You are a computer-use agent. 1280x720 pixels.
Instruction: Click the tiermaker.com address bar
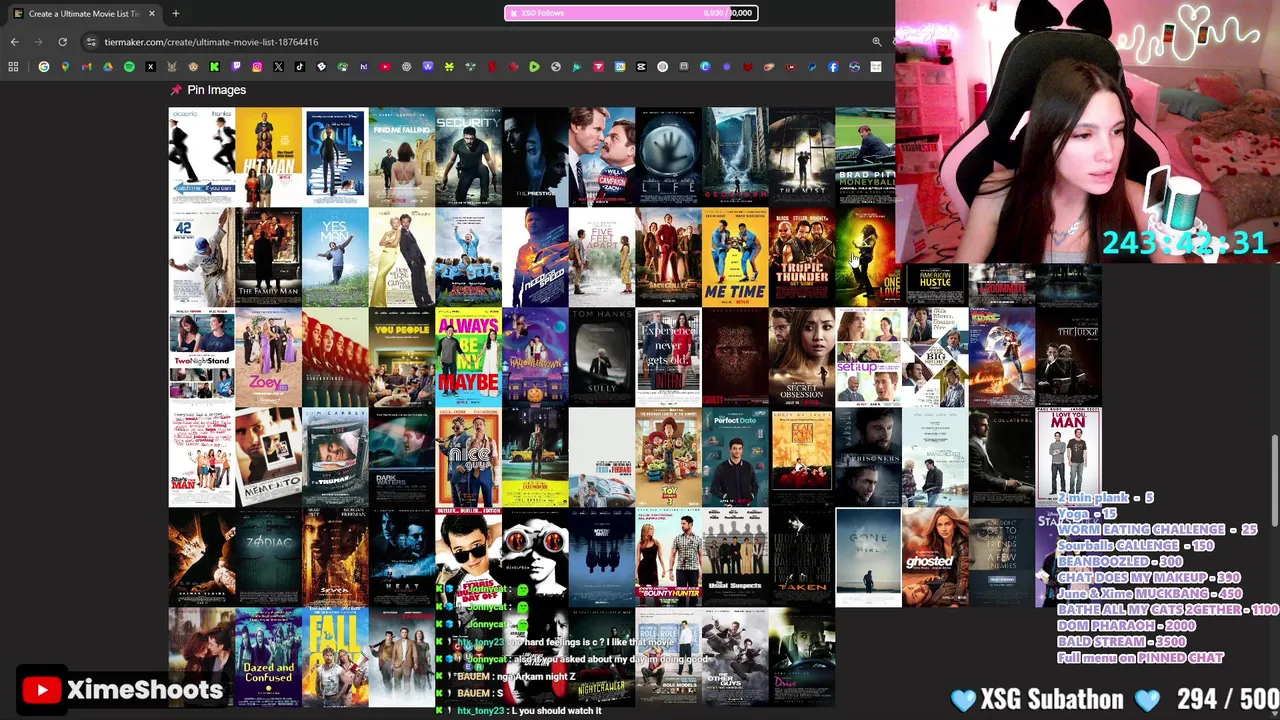coord(480,42)
